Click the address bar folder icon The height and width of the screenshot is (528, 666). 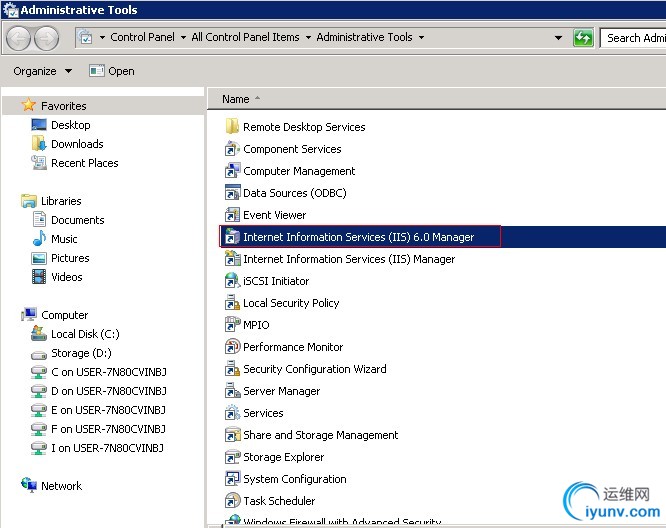[x=86, y=37]
